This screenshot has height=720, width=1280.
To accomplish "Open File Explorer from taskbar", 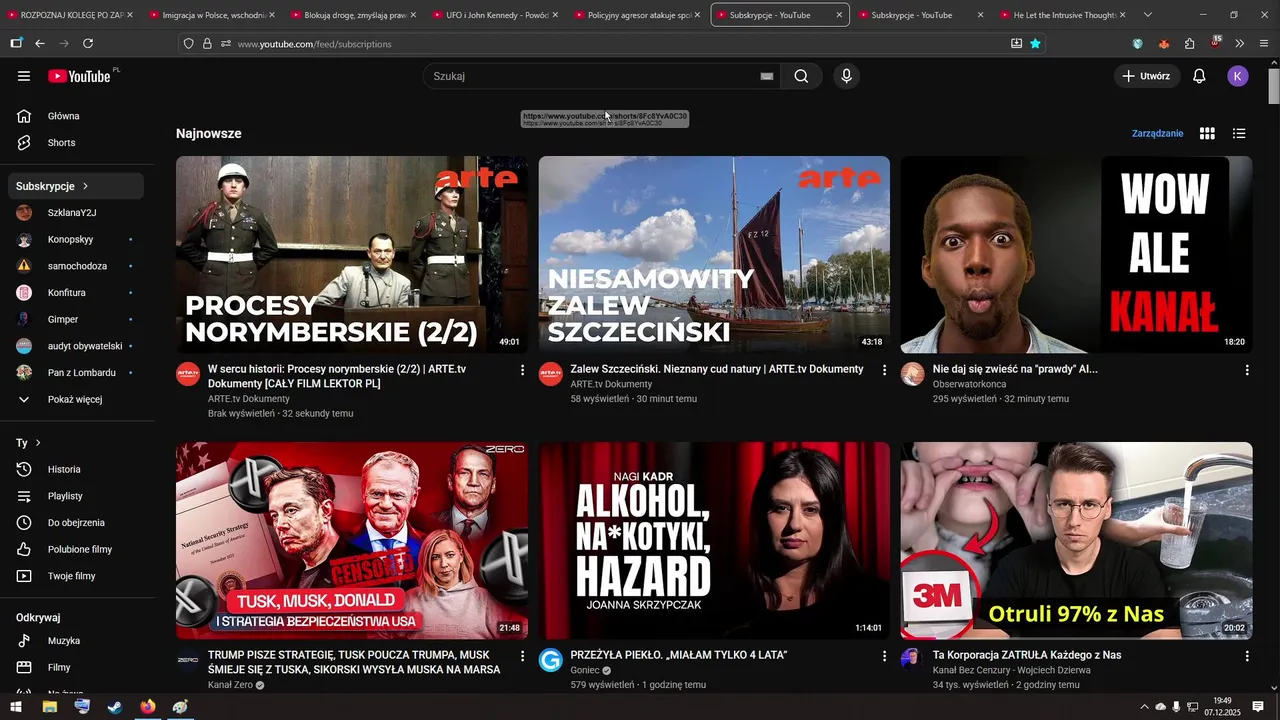I will point(49,707).
